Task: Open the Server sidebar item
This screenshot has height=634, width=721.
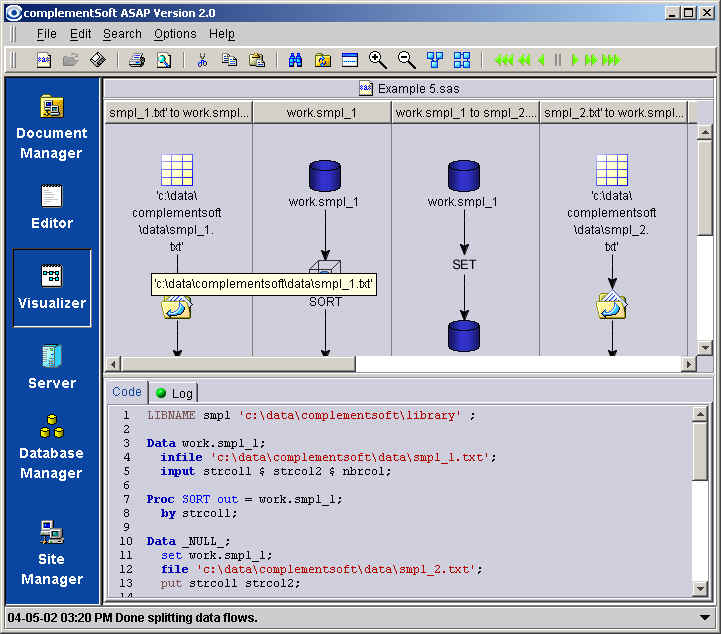Action: tap(52, 367)
